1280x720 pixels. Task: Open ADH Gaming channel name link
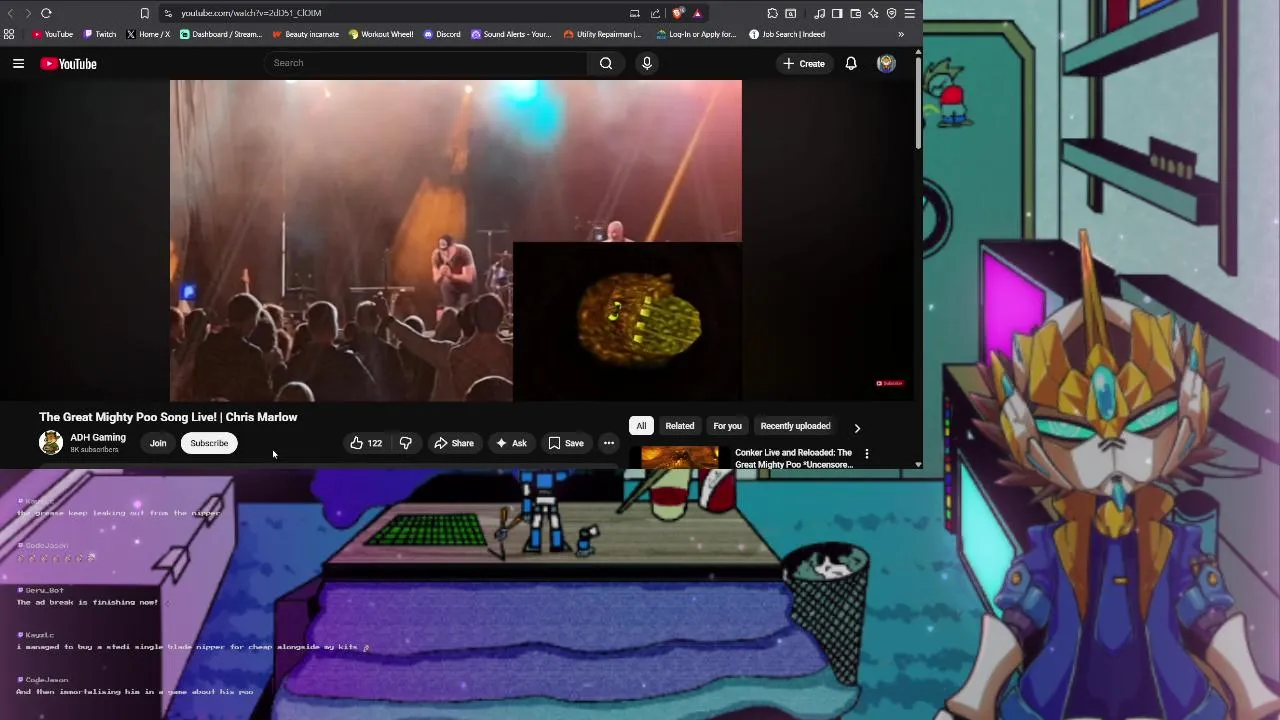pos(98,437)
